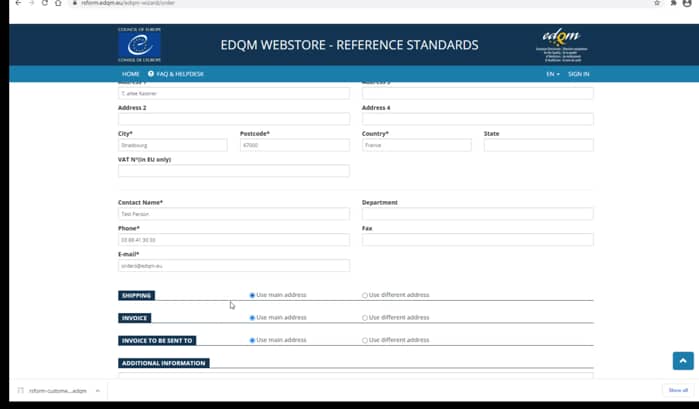Open browser profile avatar icon
This screenshot has height=409, width=699.
tap(687, 3)
